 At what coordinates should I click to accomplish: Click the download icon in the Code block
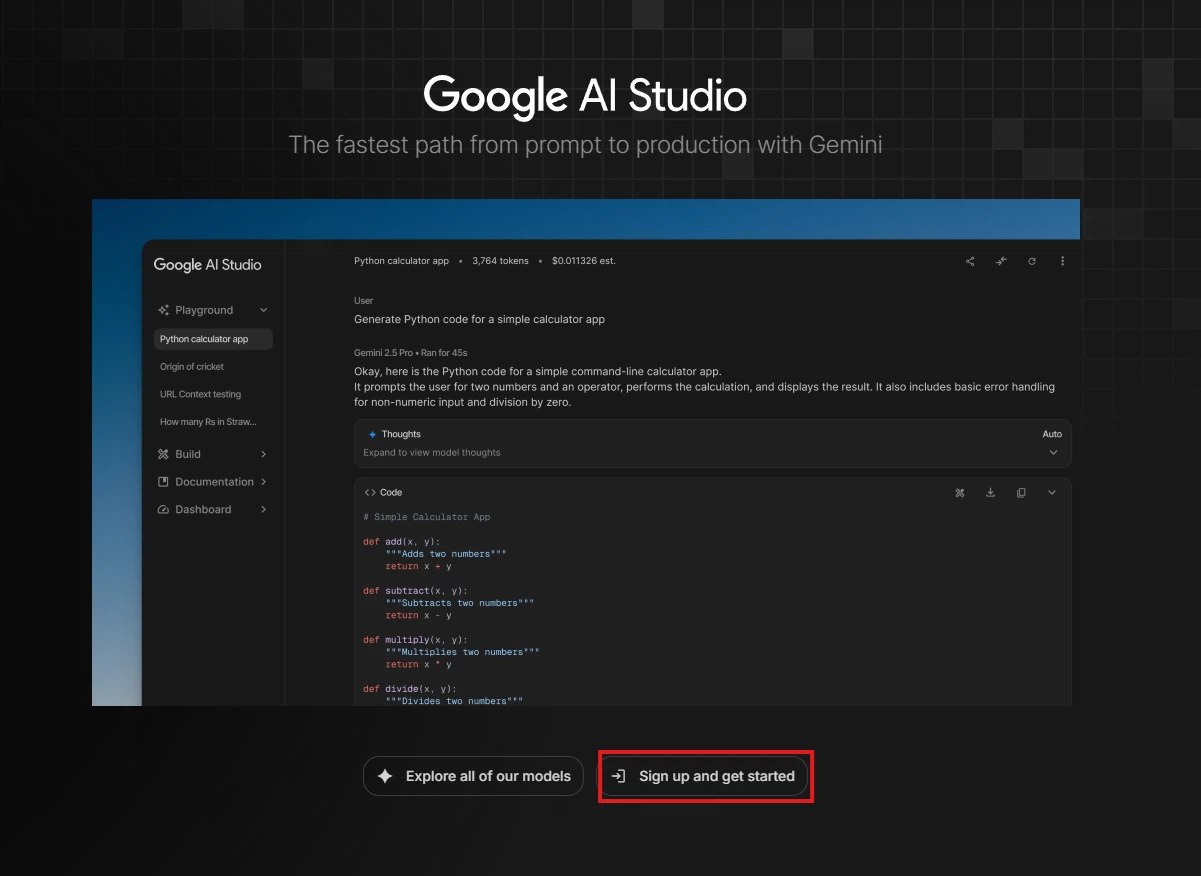(x=990, y=492)
